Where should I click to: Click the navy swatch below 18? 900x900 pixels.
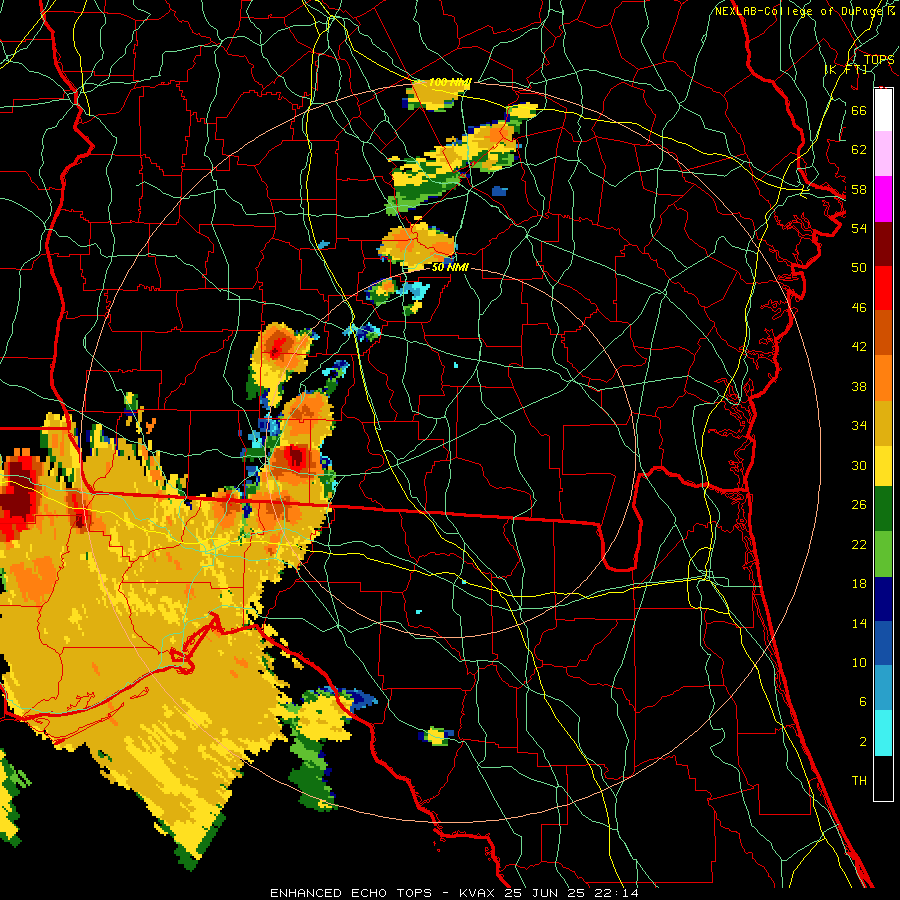pyautogui.click(x=883, y=599)
